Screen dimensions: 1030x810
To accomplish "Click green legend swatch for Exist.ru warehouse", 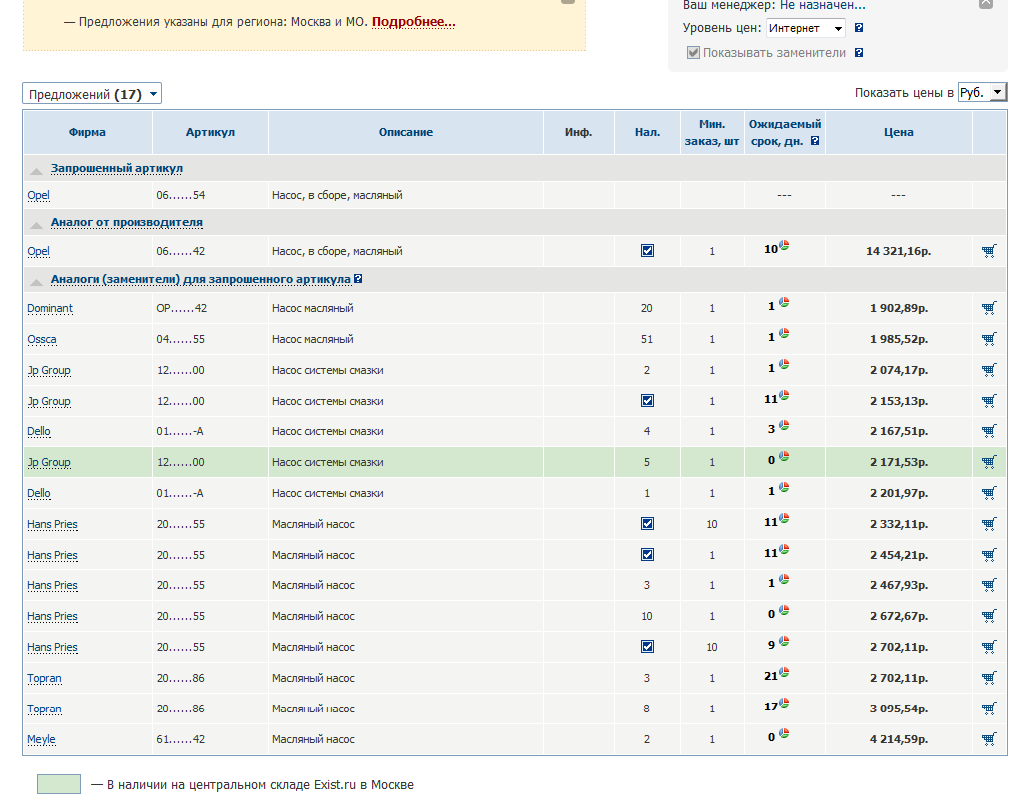I will coord(59,784).
